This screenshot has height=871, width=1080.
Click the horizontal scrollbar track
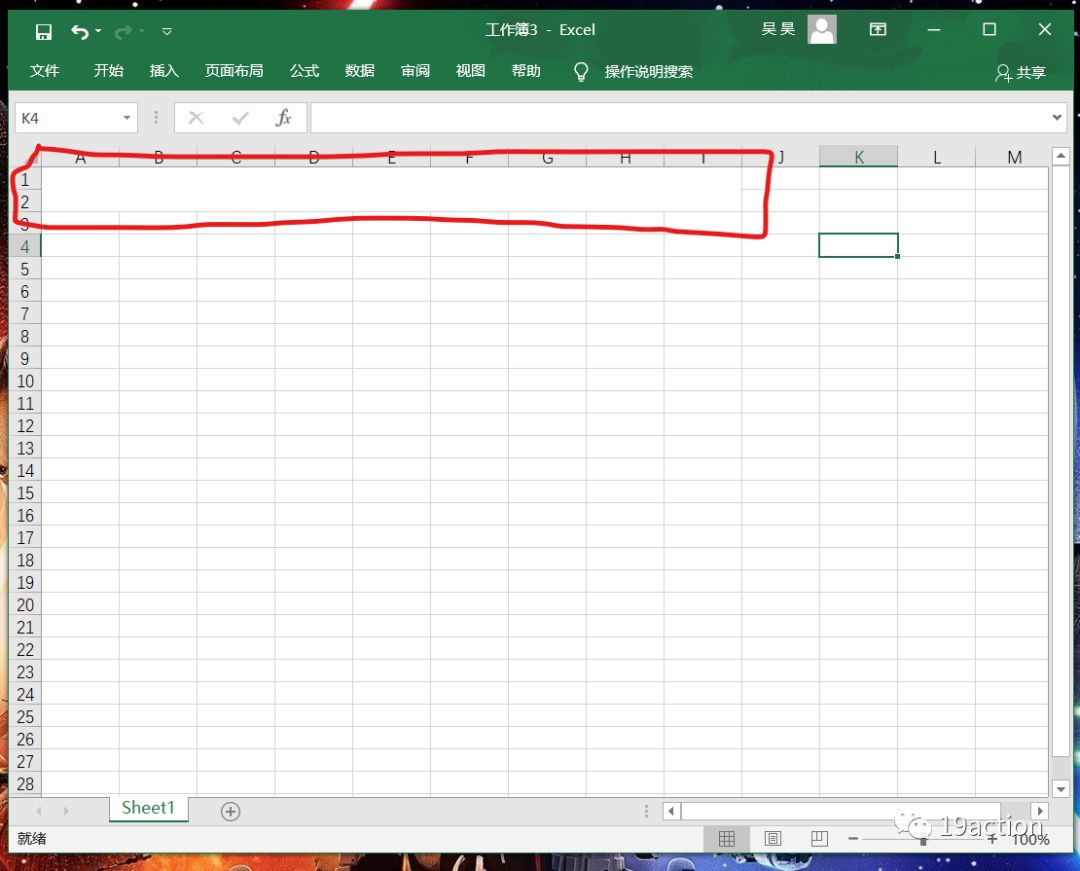pos(855,811)
